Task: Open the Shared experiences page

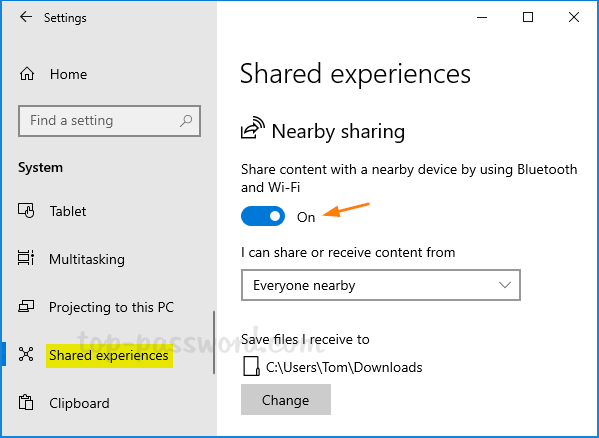Action: pyautogui.click(x=109, y=356)
